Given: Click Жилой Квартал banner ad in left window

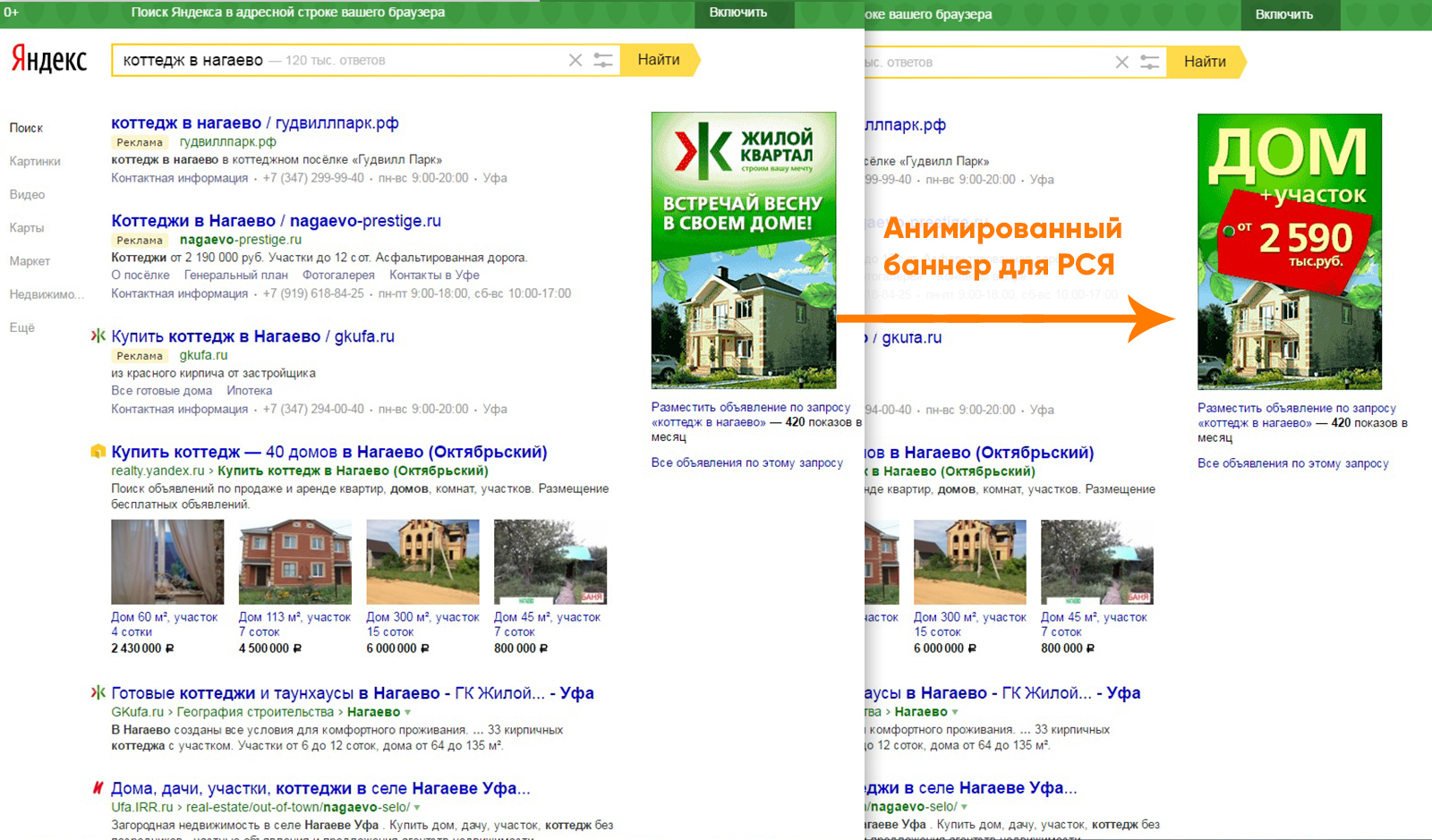Looking at the screenshot, I should tap(744, 250).
